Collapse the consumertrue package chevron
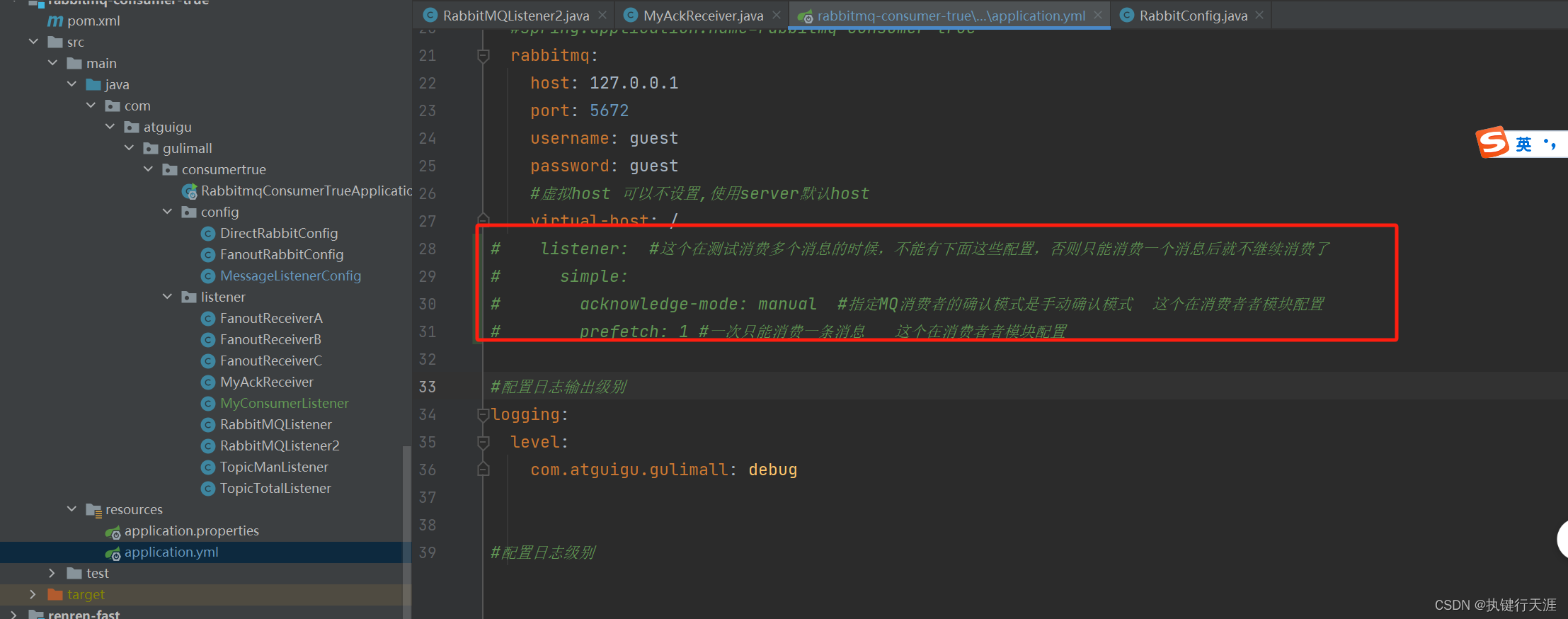 tap(148, 169)
